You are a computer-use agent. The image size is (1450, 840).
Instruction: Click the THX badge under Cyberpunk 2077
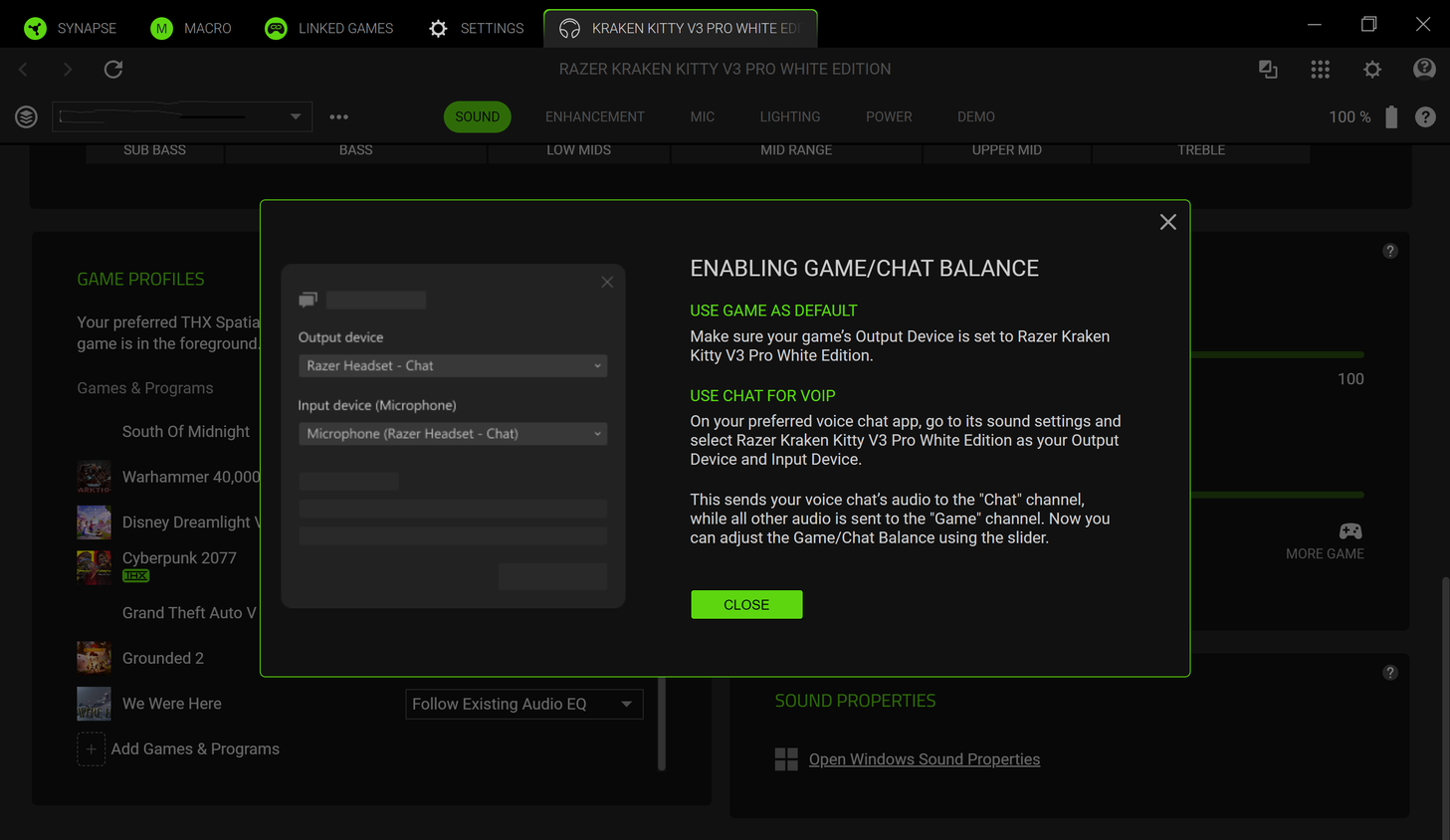135,576
